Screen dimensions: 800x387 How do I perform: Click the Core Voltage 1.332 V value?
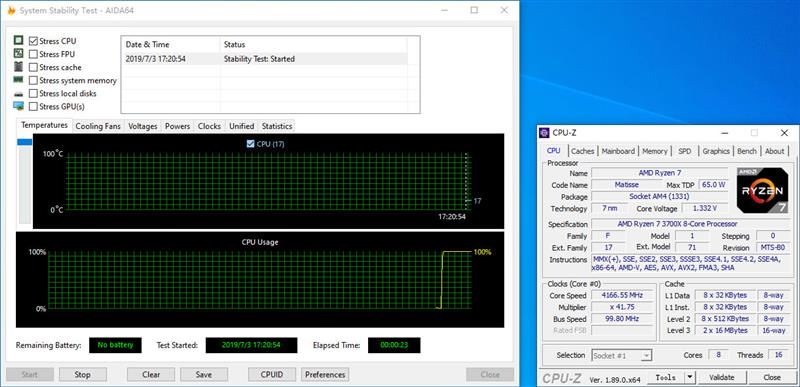tap(705, 208)
